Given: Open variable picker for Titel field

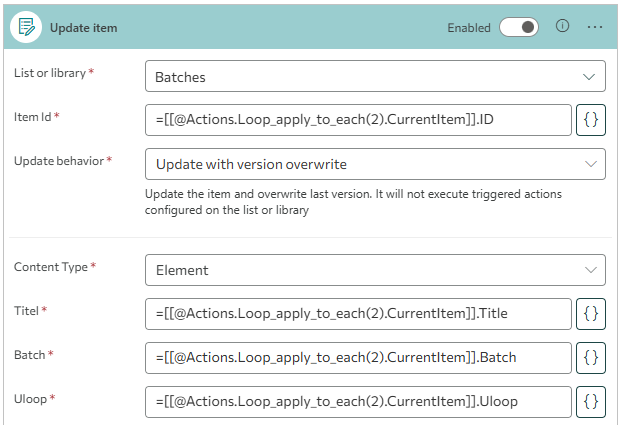Looking at the screenshot, I should tap(591, 313).
